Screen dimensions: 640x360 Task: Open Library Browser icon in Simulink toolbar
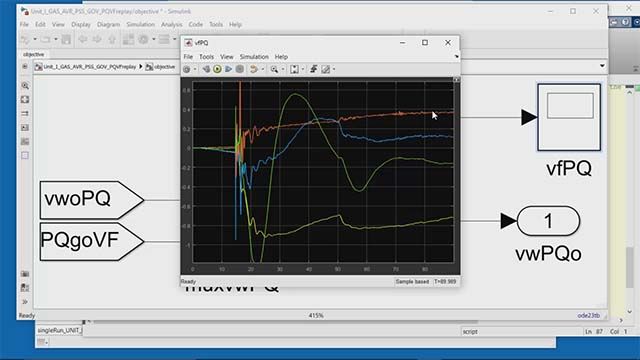click(x=128, y=40)
